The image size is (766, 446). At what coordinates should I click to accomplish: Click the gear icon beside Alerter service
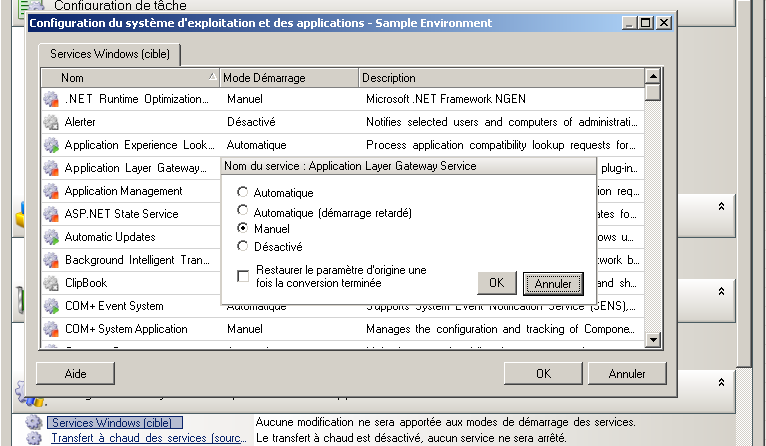(x=51, y=122)
